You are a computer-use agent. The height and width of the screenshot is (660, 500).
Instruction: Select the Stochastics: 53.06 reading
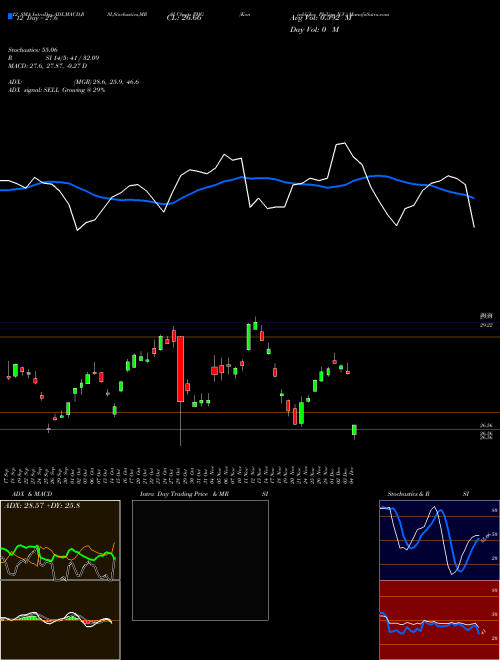pyautogui.click(x=32, y=50)
